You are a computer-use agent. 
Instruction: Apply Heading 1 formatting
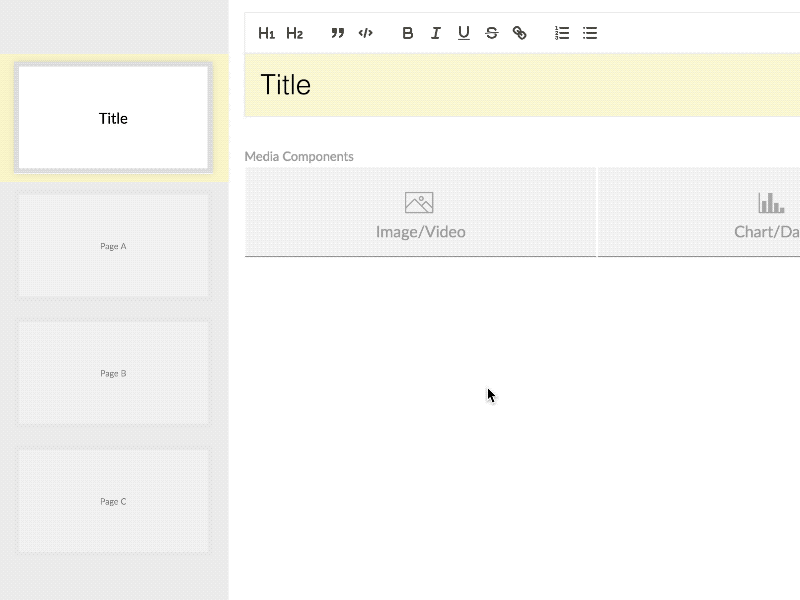click(x=266, y=33)
